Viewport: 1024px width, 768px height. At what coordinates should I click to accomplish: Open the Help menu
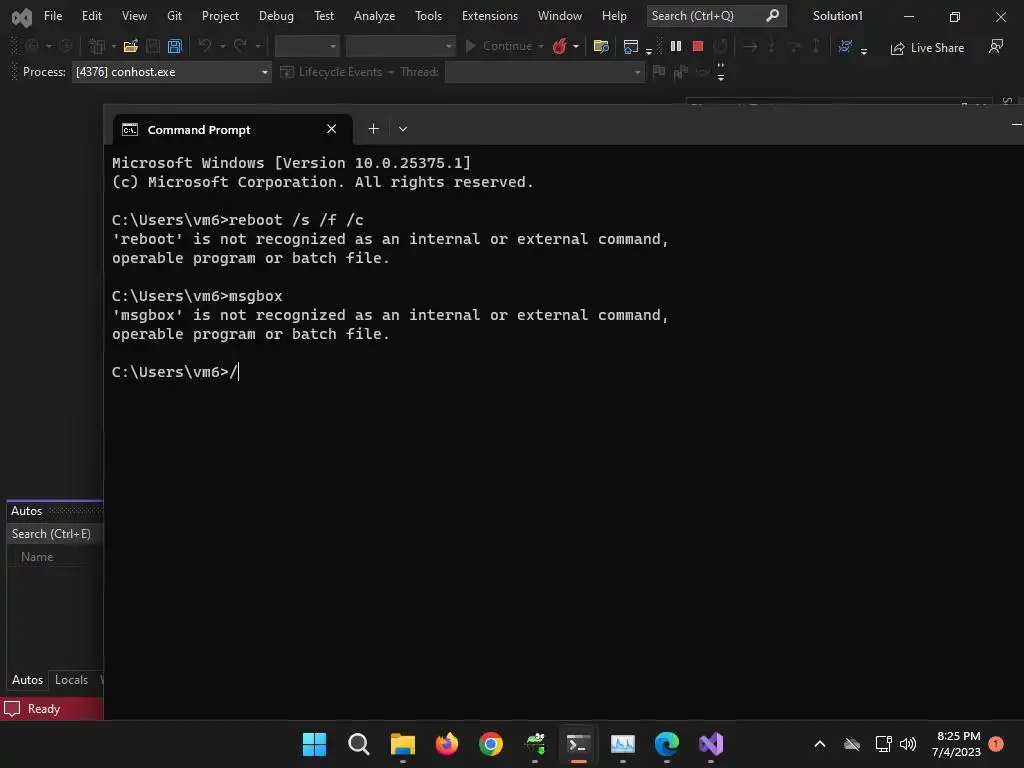pyautogui.click(x=614, y=16)
